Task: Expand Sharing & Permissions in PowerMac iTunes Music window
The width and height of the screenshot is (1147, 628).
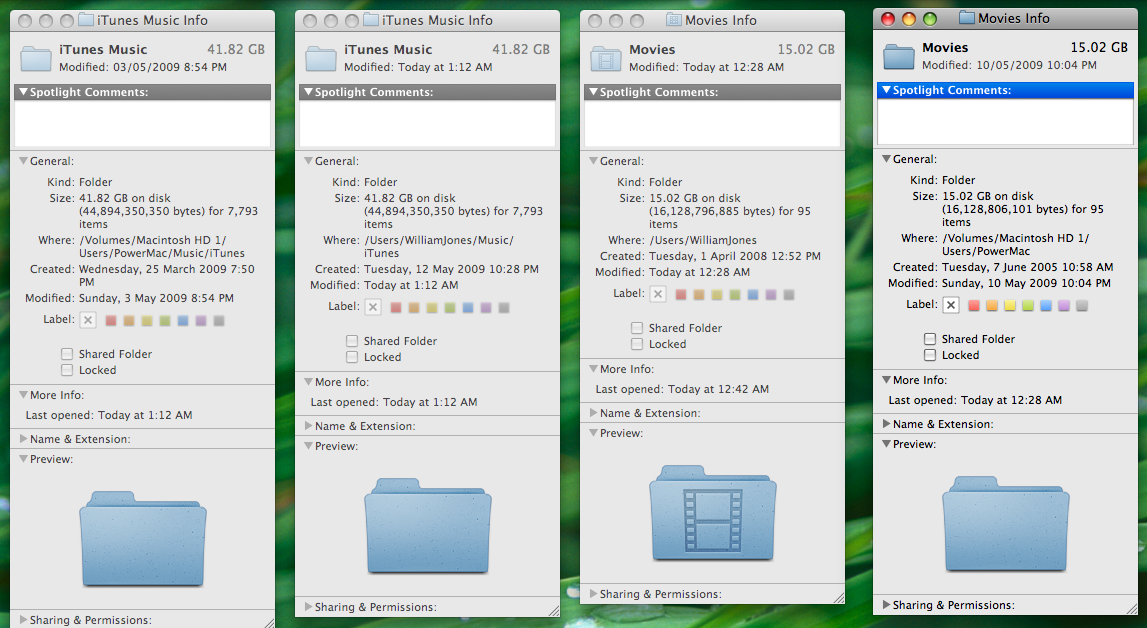Action: pos(23,620)
